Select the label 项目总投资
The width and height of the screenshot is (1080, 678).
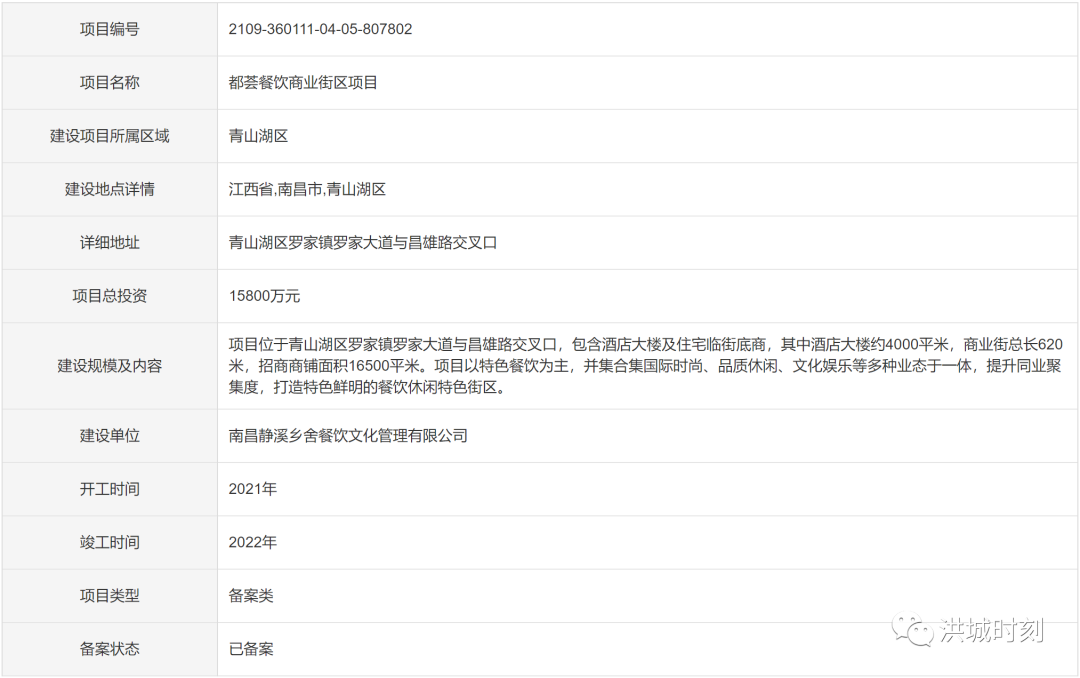click(x=110, y=296)
